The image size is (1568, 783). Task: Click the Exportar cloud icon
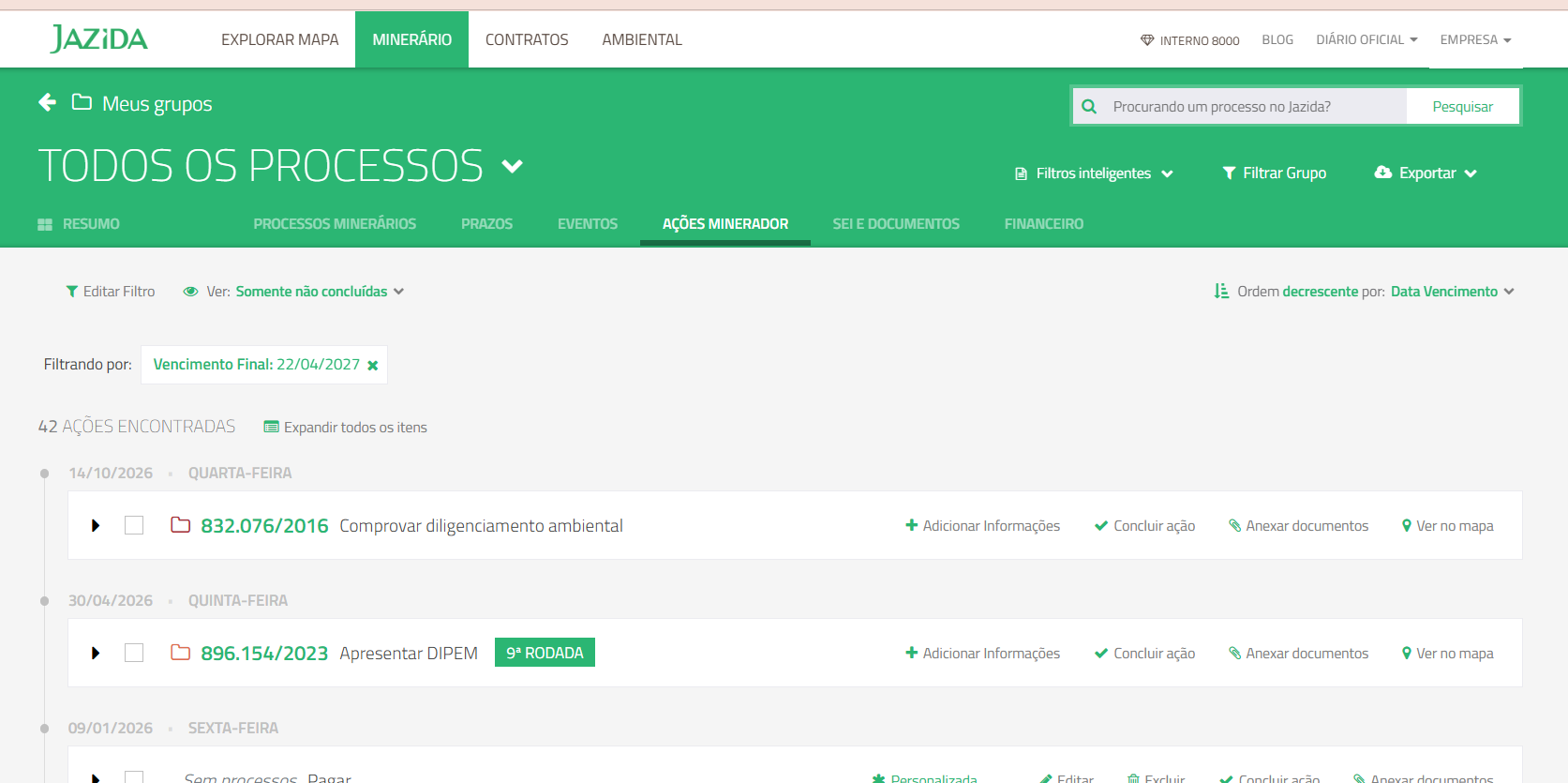[x=1382, y=173]
